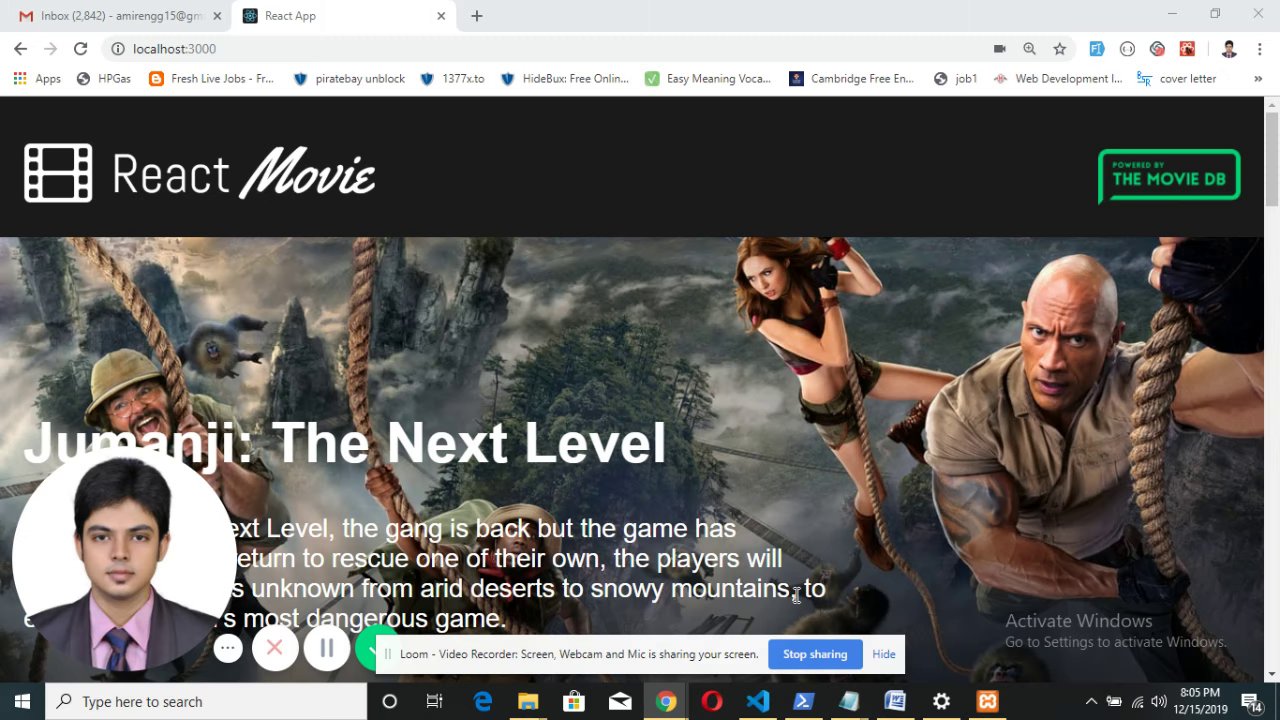Open the HideBux bookmark

565,78
